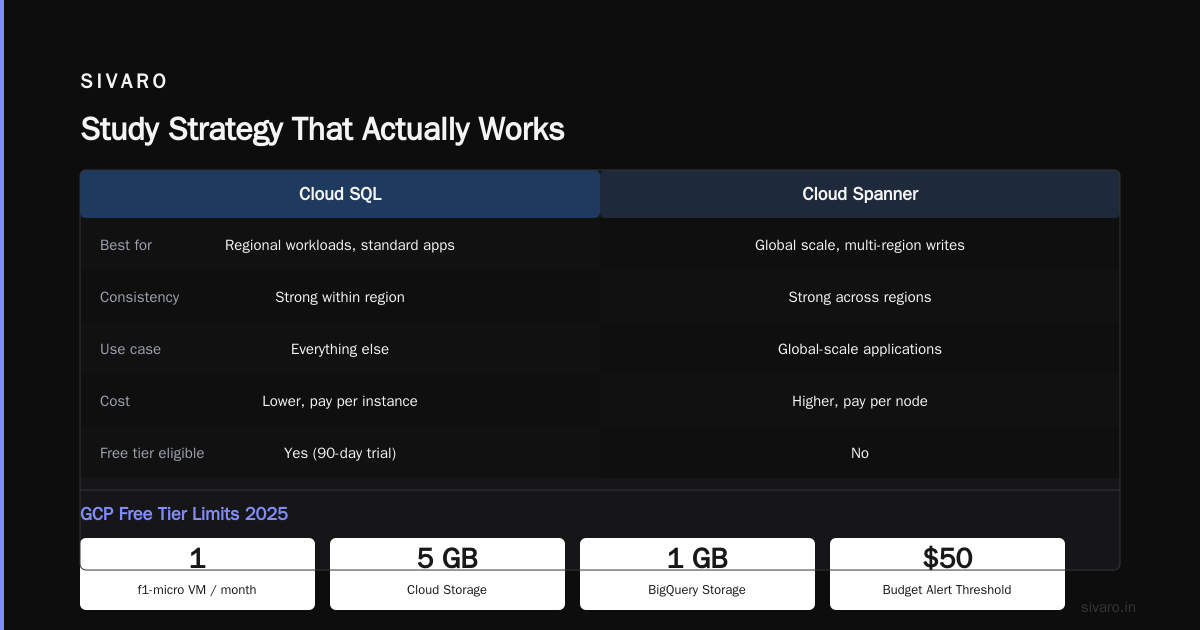
Task: Select the Cloud SQL column header
Action: tap(340, 194)
